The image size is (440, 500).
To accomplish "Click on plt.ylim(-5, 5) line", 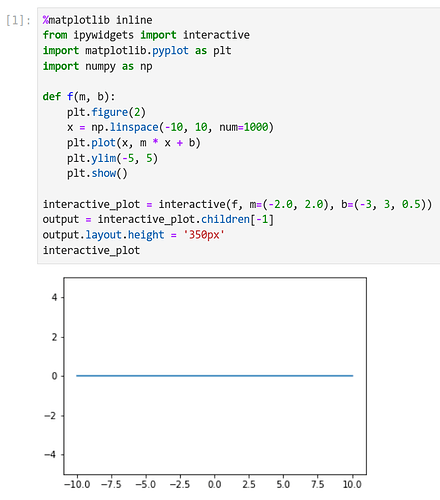I will click(112, 158).
